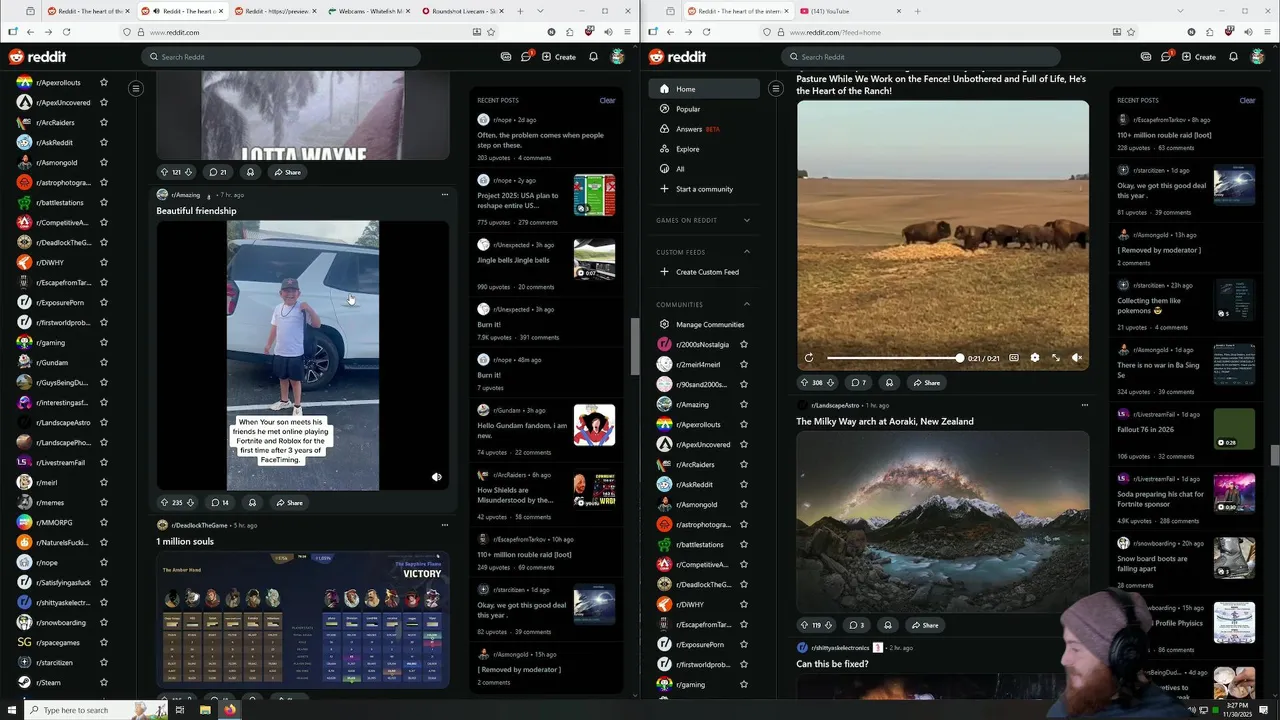Favorite r/gaming star in left window
1280x720 pixels.
(103, 342)
